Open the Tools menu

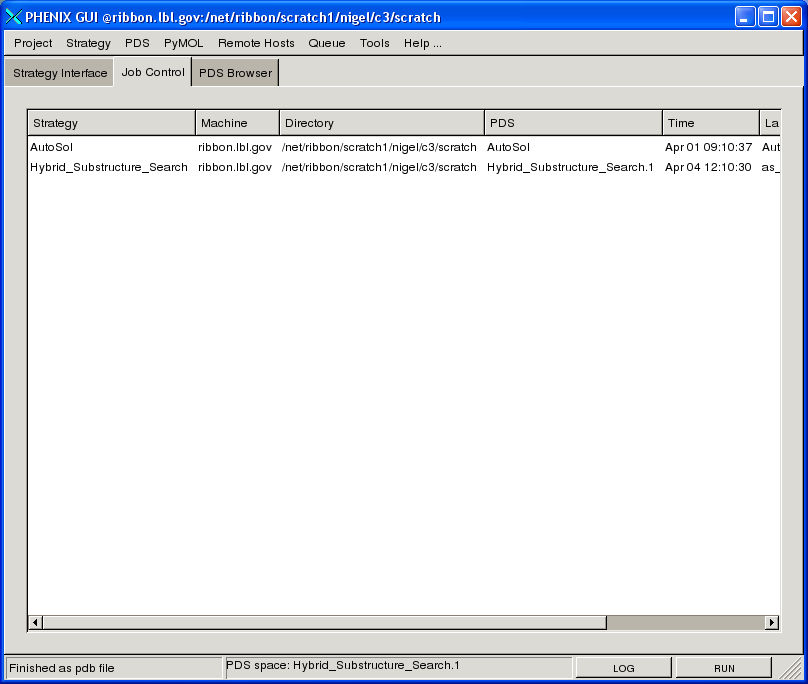[x=375, y=43]
